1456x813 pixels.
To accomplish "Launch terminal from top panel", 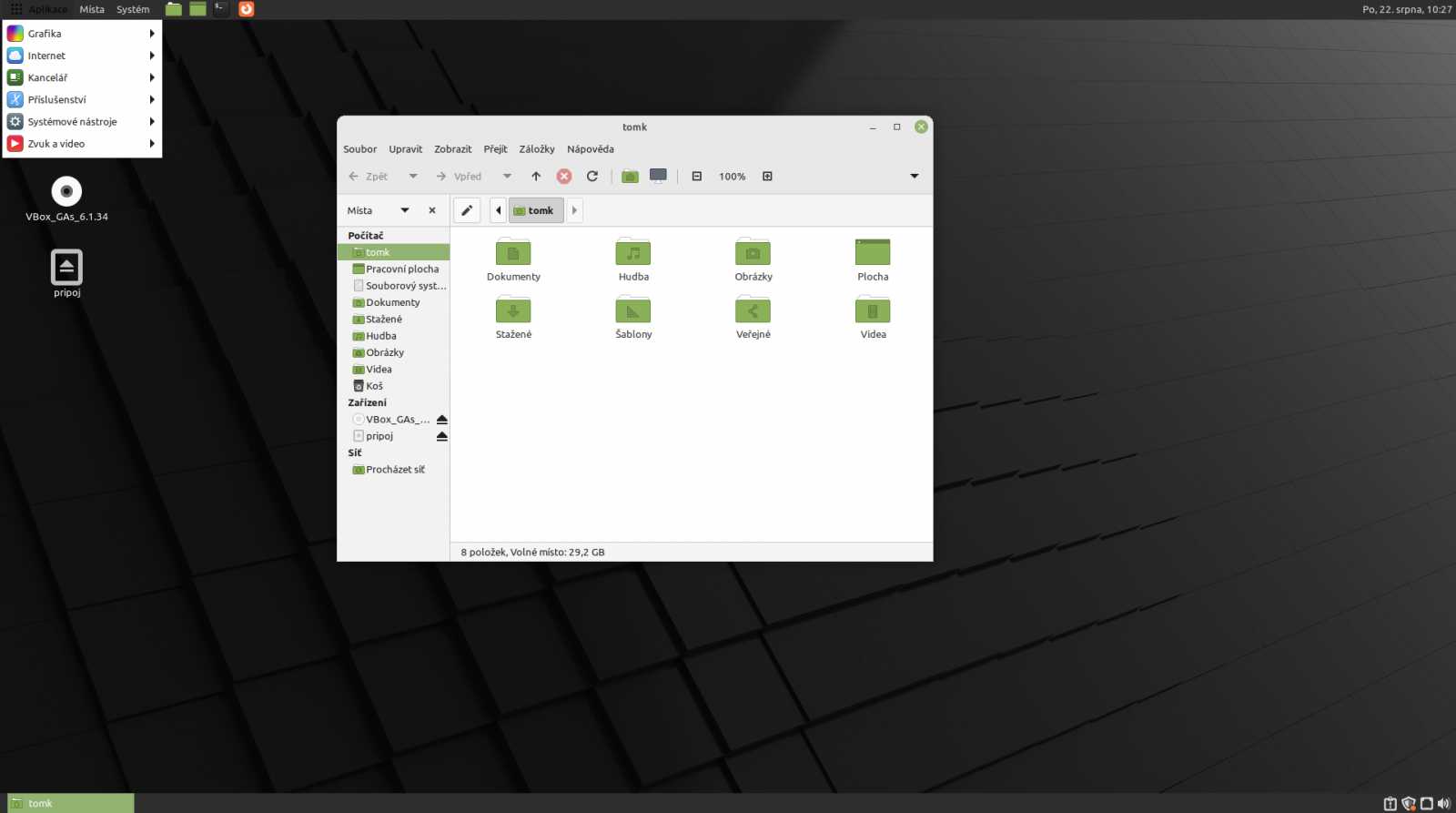I will coord(221,9).
